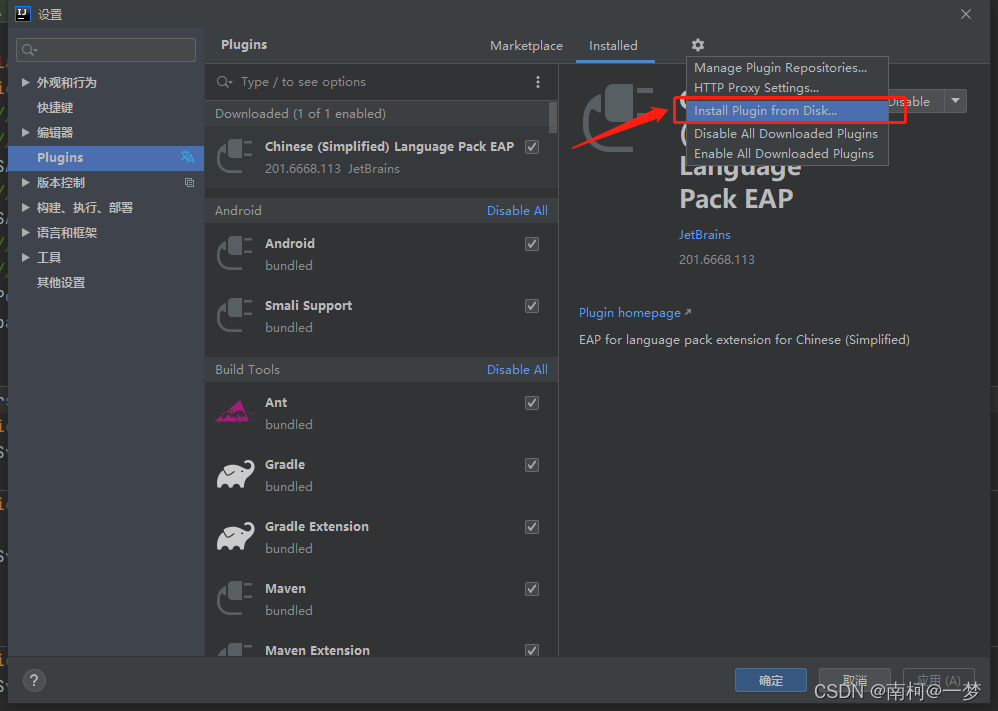Image resolution: width=998 pixels, height=711 pixels.
Task: Toggle the Gradle Extension checkbox
Action: (x=532, y=527)
